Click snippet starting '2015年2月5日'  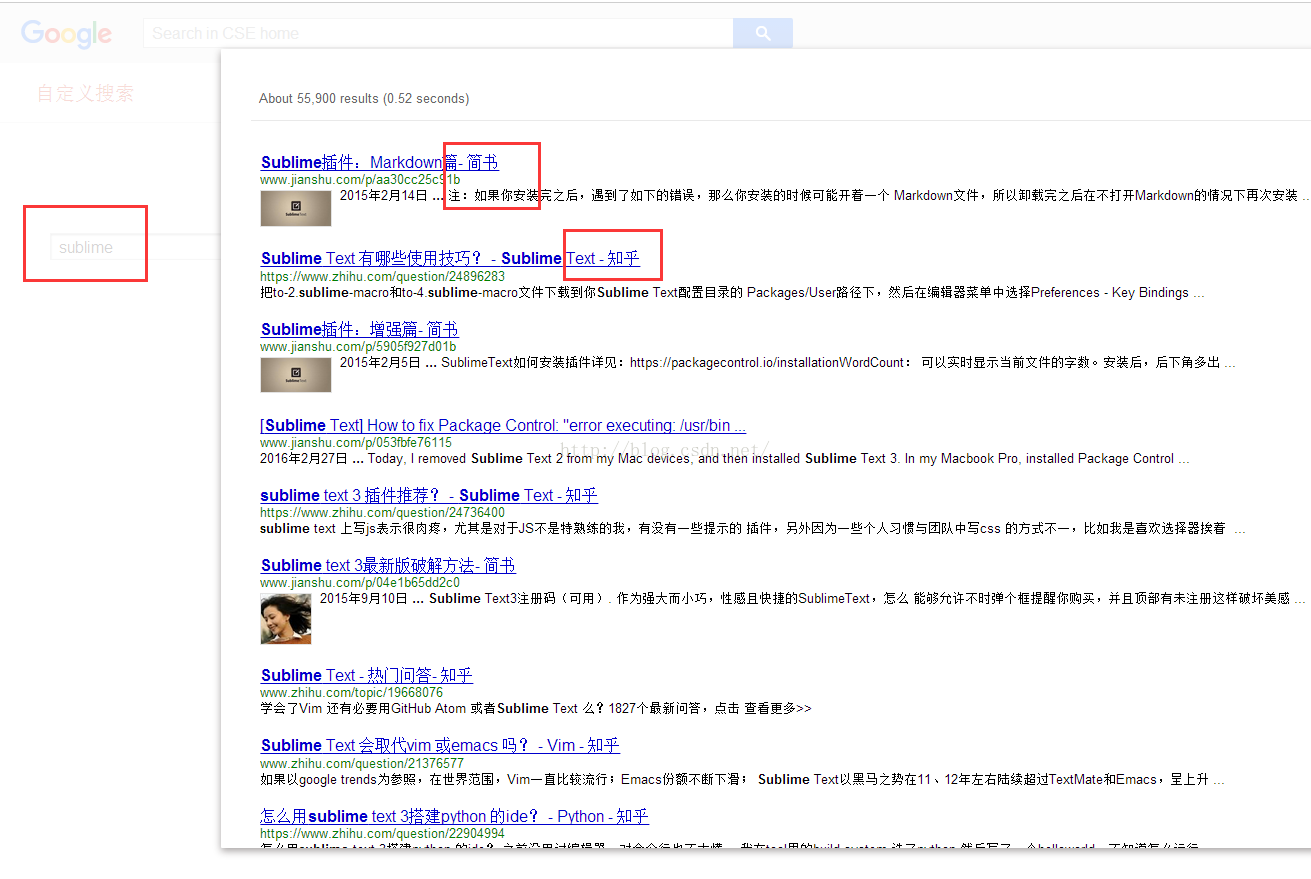coord(788,363)
